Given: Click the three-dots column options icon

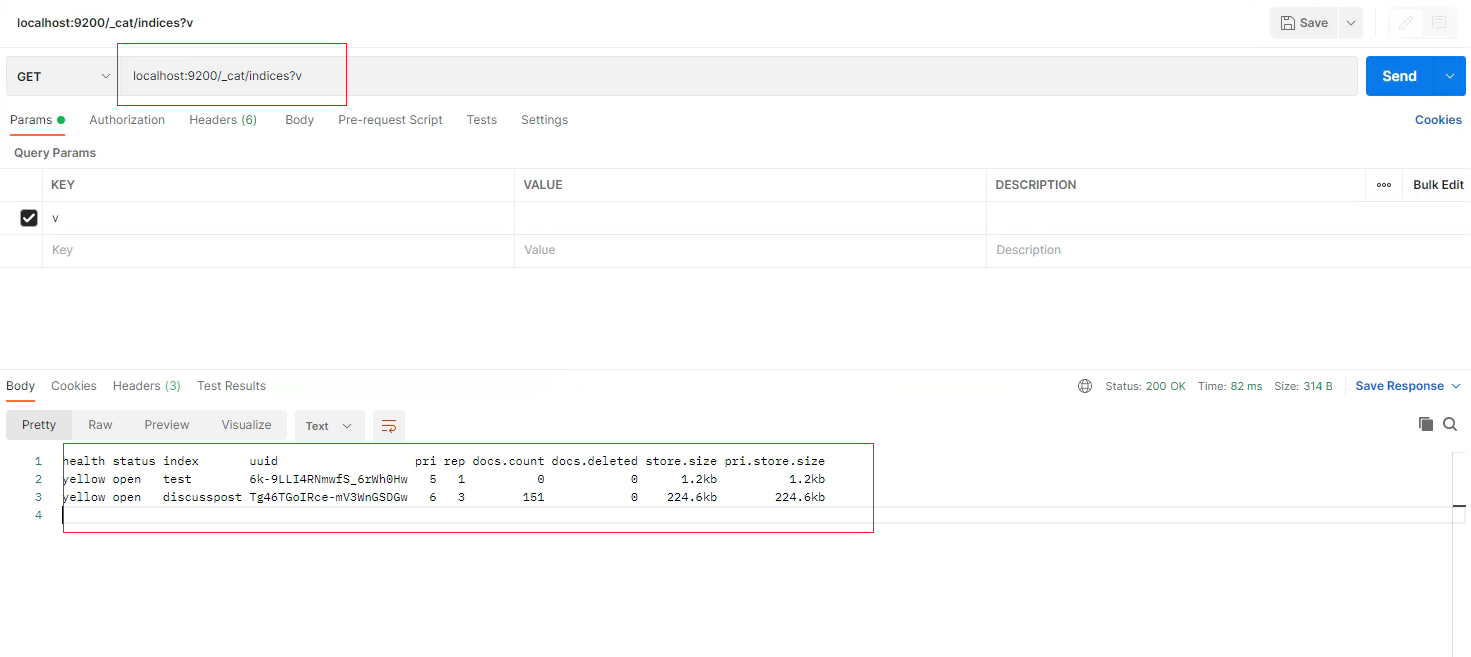Looking at the screenshot, I should point(1384,185).
